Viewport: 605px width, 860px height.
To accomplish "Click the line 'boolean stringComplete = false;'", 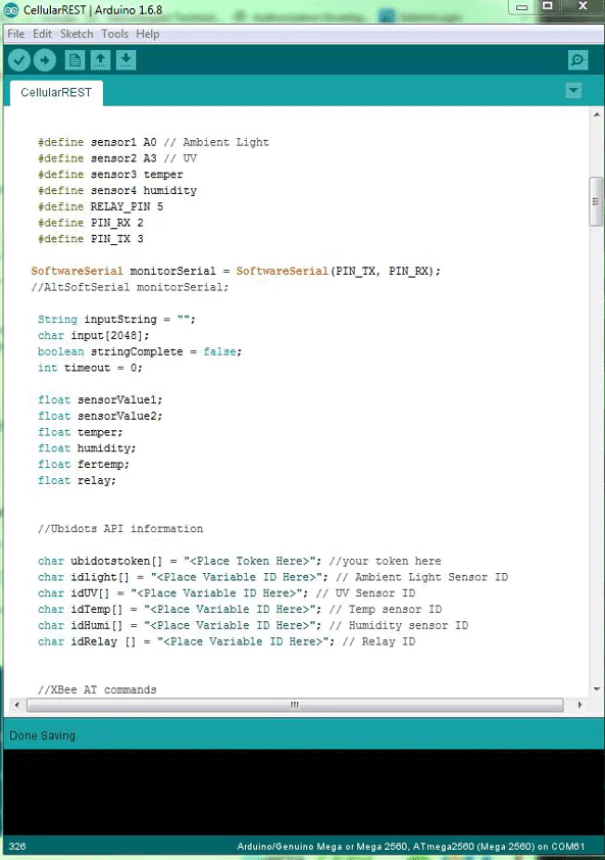I will [139, 352].
